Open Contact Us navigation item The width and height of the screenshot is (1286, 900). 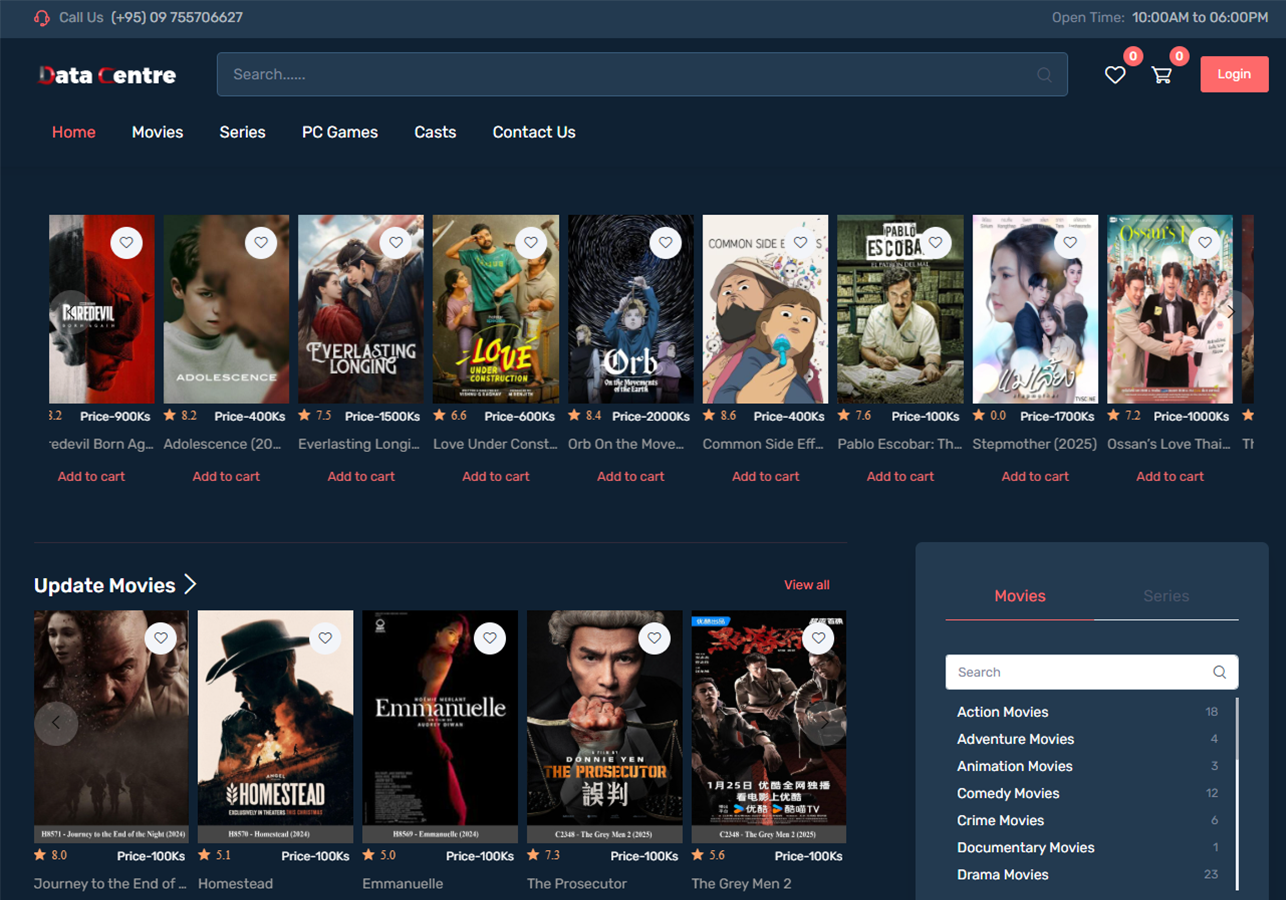[x=534, y=132]
